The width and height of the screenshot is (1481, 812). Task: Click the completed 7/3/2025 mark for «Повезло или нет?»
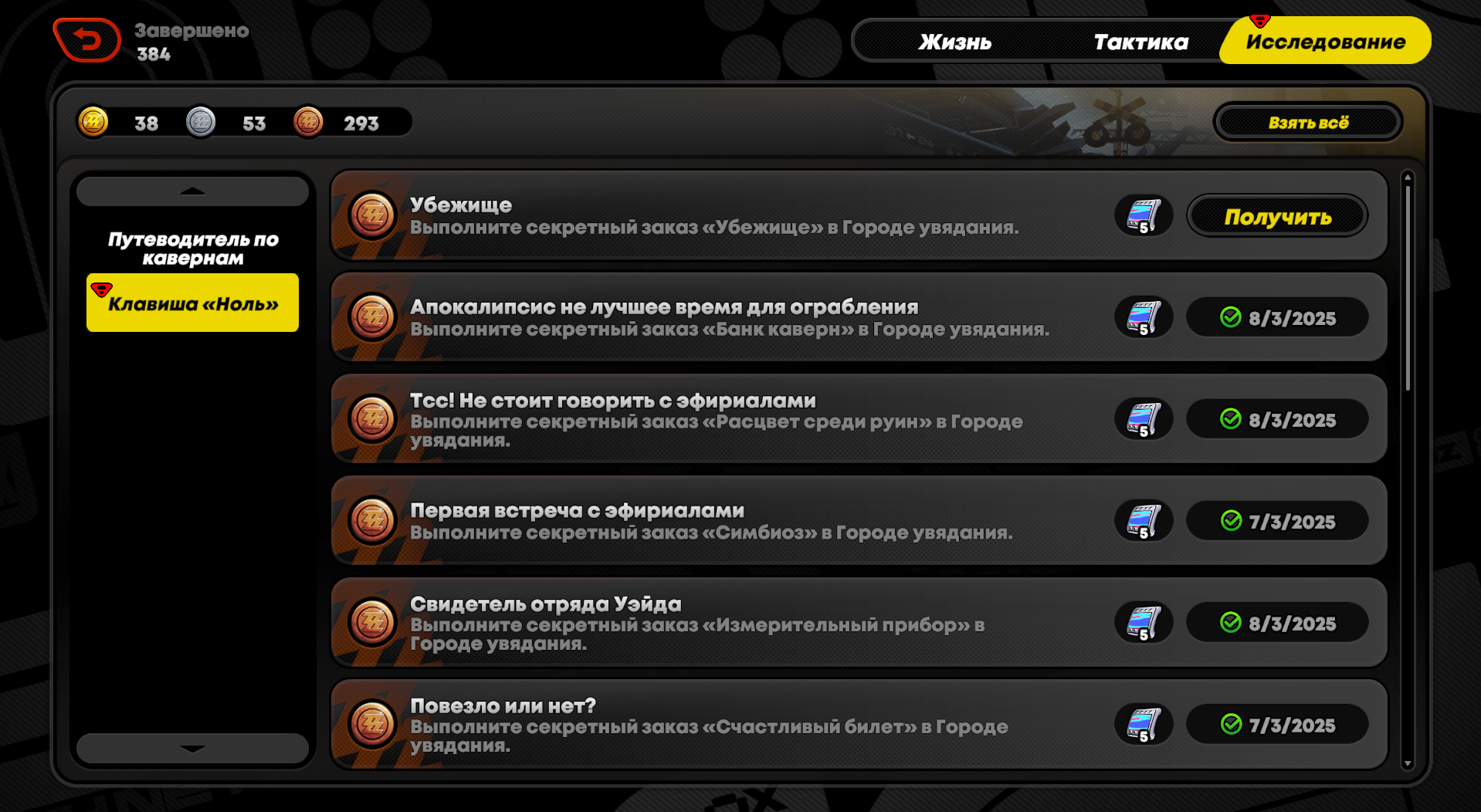[x=1277, y=725]
